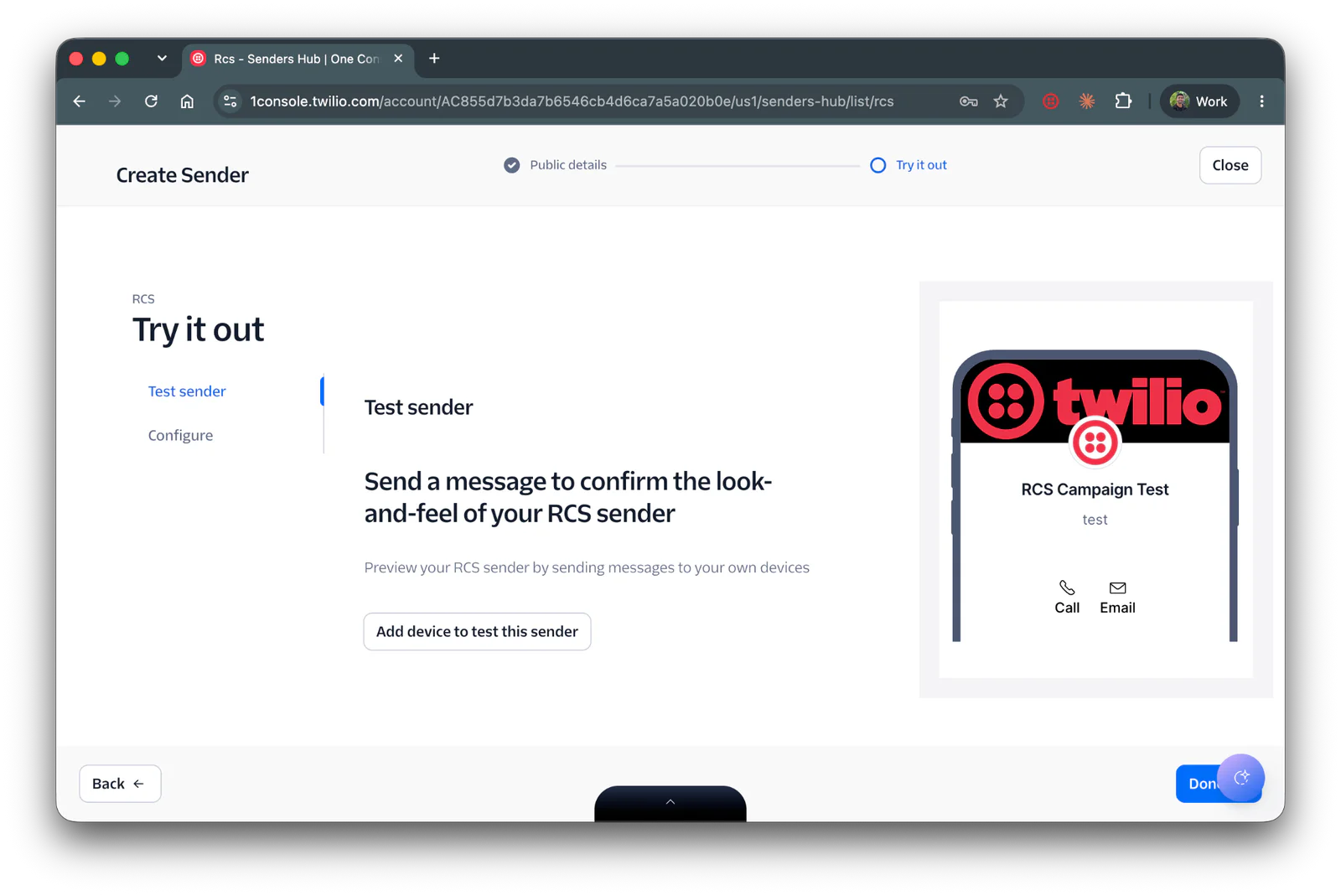Expand the bottom drawer chevron

(x=670, y=802)
